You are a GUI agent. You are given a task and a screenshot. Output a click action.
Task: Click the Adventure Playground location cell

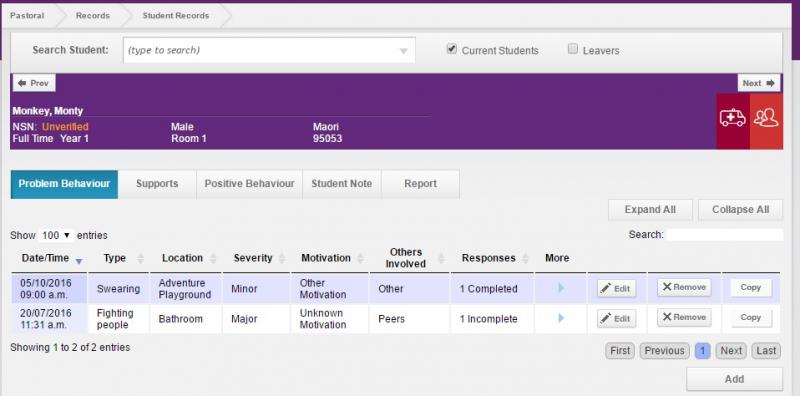click(185, 288)
